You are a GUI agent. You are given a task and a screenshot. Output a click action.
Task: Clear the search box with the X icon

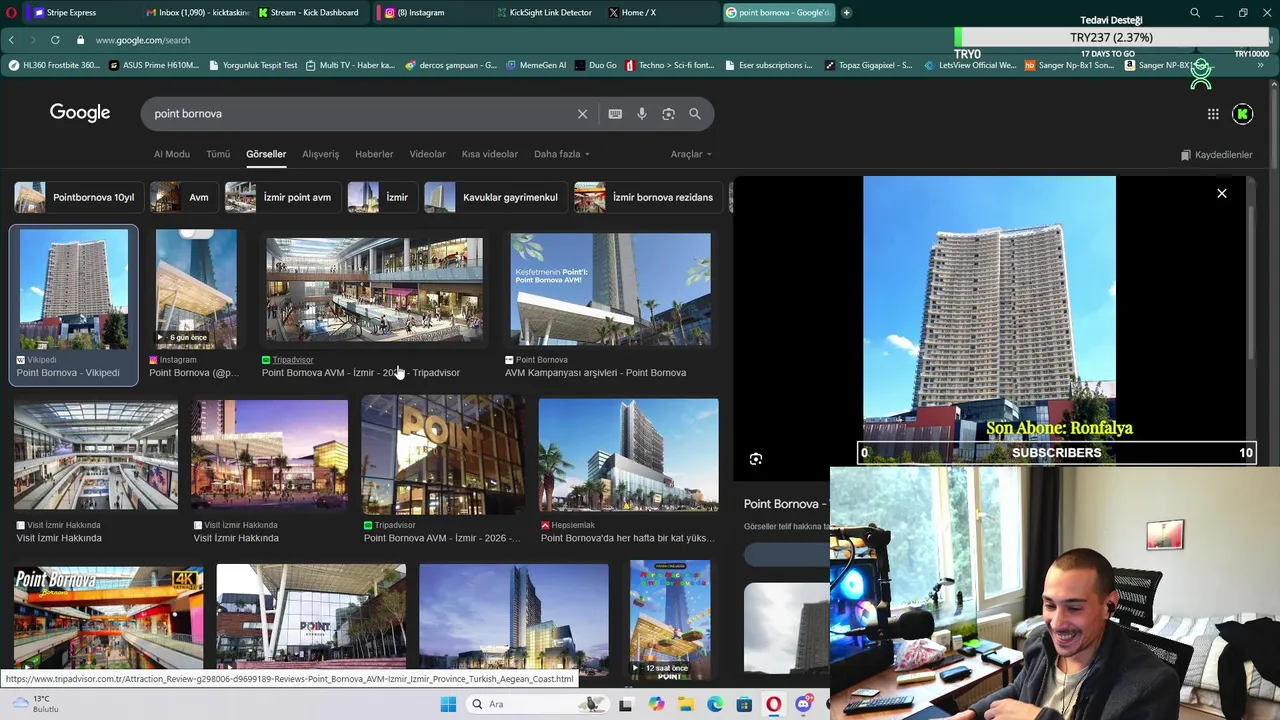(582, 114)
